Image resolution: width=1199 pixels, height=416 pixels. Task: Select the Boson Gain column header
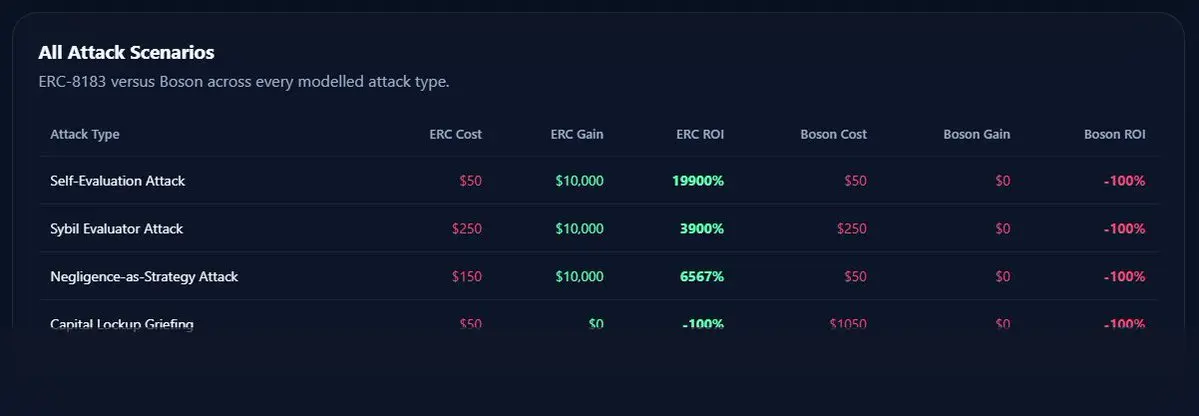tap(976, 134)
